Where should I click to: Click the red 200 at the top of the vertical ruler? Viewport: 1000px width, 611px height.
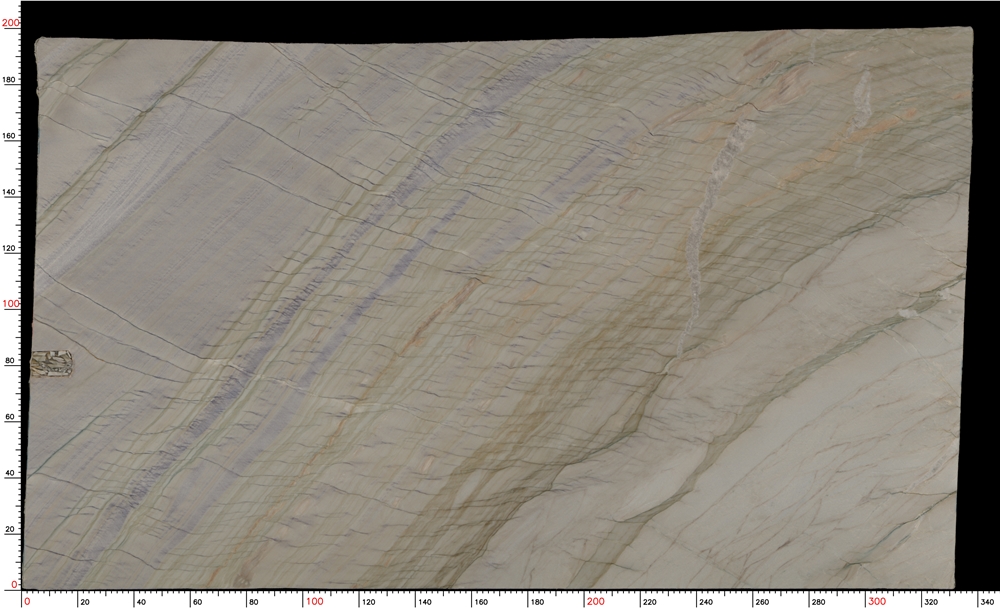coord(11,23)
